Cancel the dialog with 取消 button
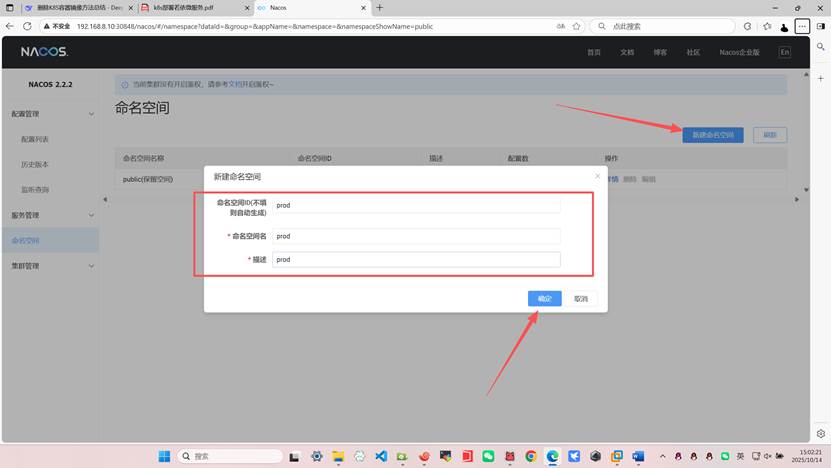 581,298
